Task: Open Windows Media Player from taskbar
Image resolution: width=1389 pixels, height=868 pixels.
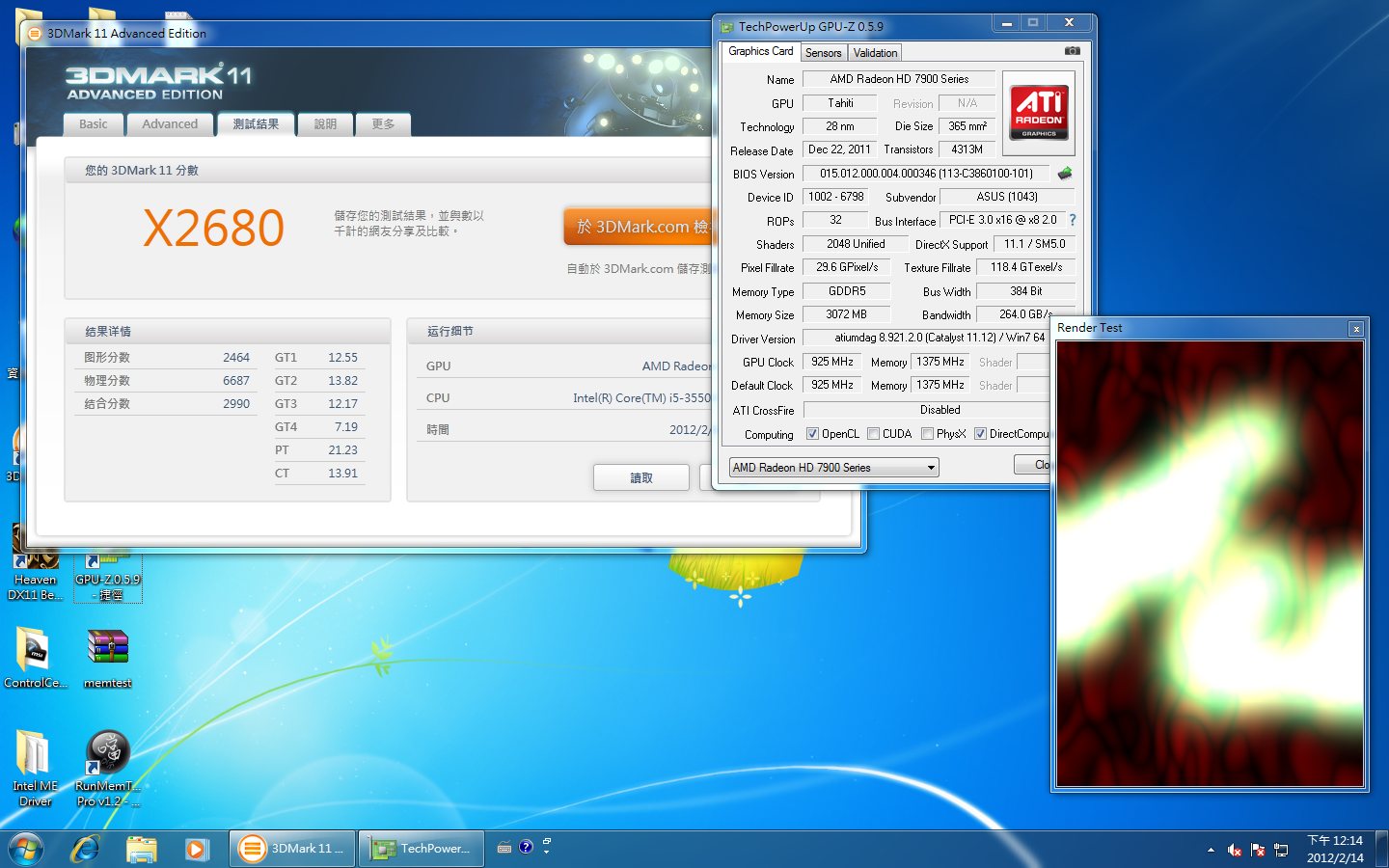Action: point(197,849)
